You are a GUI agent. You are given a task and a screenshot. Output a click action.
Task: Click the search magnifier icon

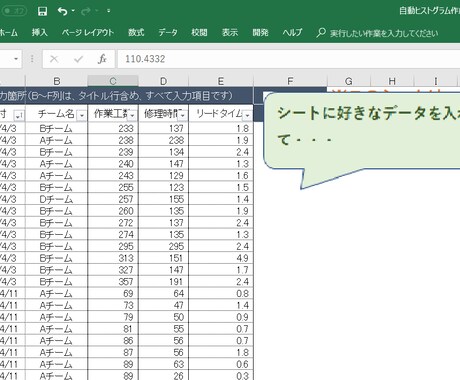click(321, 32)
